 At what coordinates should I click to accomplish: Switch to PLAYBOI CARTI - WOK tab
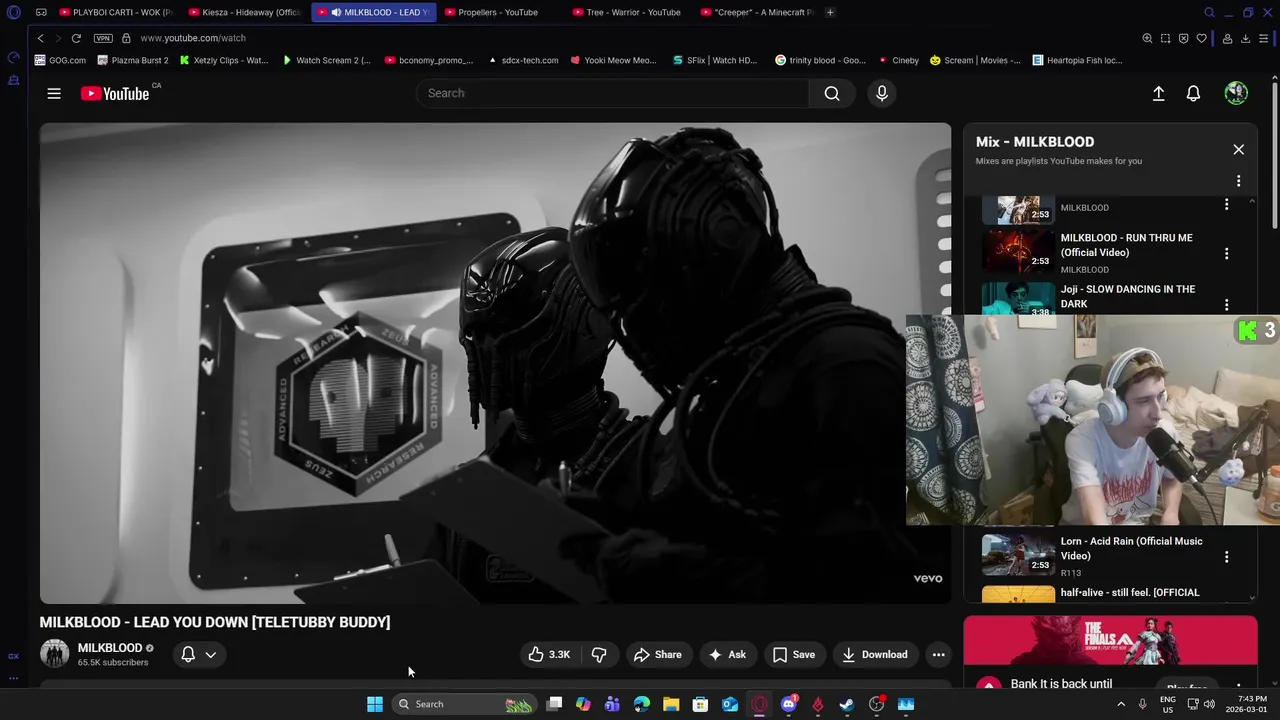click(115, 12)
